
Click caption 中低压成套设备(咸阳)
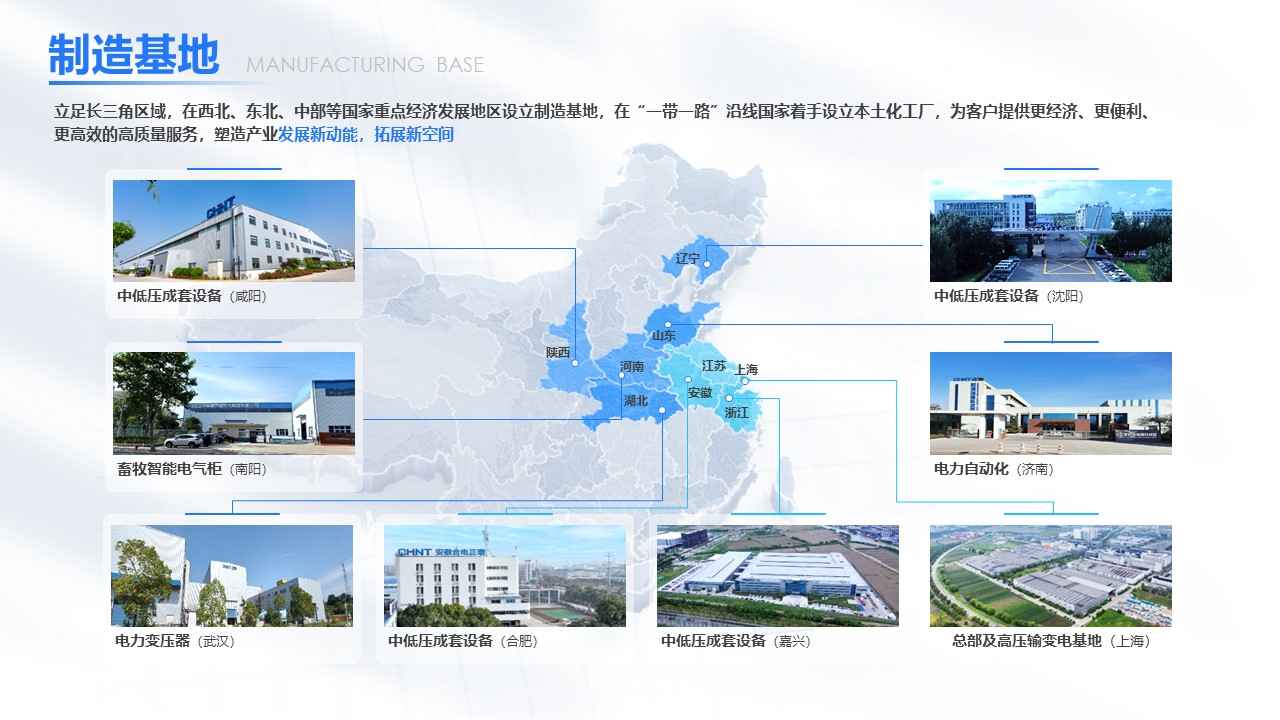click(192, 296)
